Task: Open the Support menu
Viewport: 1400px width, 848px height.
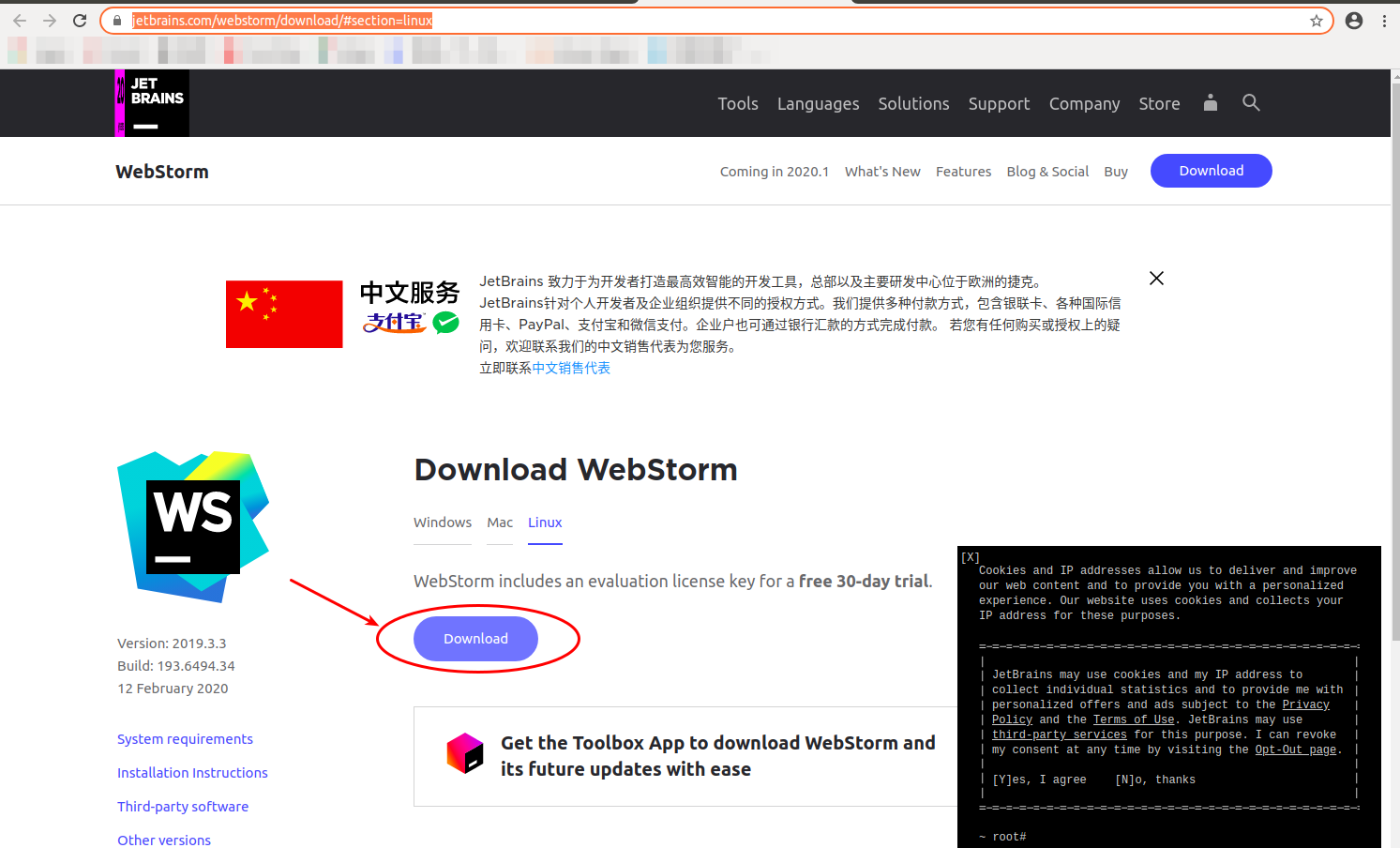Action: tap(999, 103)
